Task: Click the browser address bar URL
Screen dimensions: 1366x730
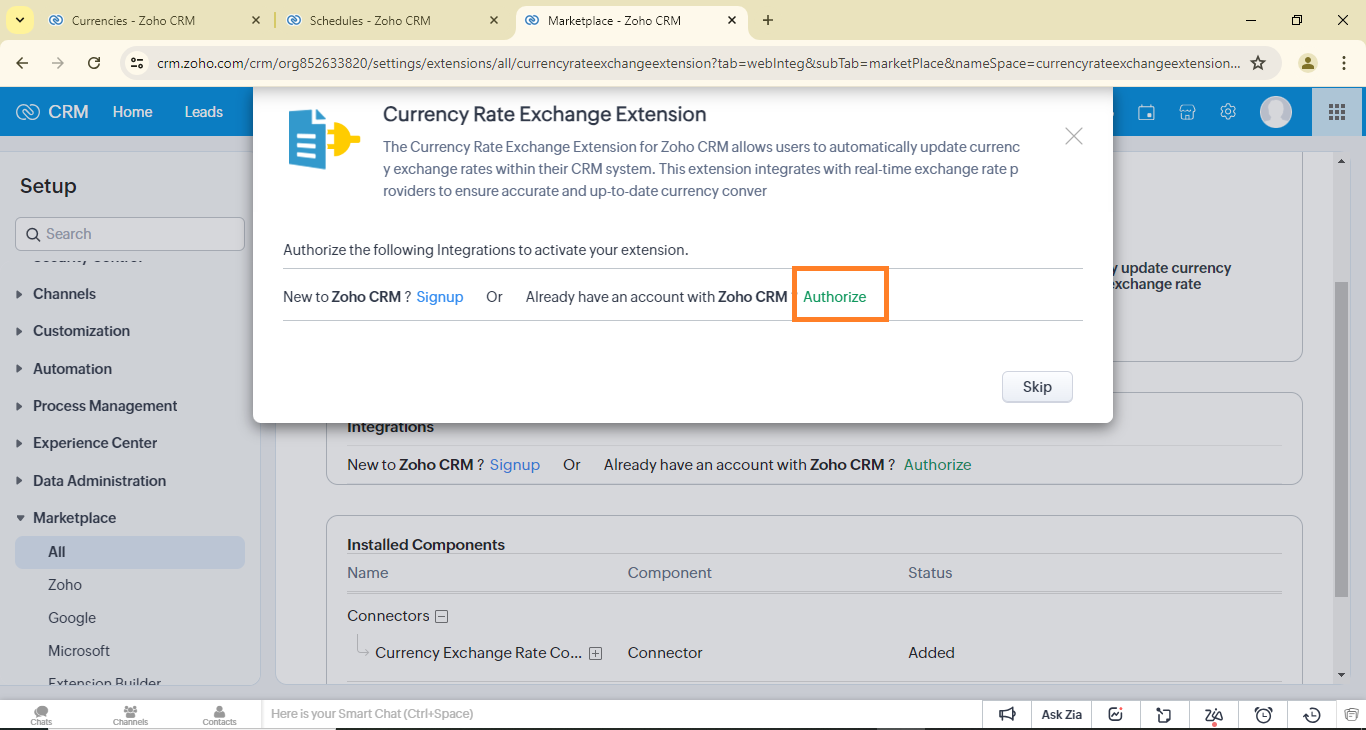Action: pyautogui.click(x=698, y=63)
